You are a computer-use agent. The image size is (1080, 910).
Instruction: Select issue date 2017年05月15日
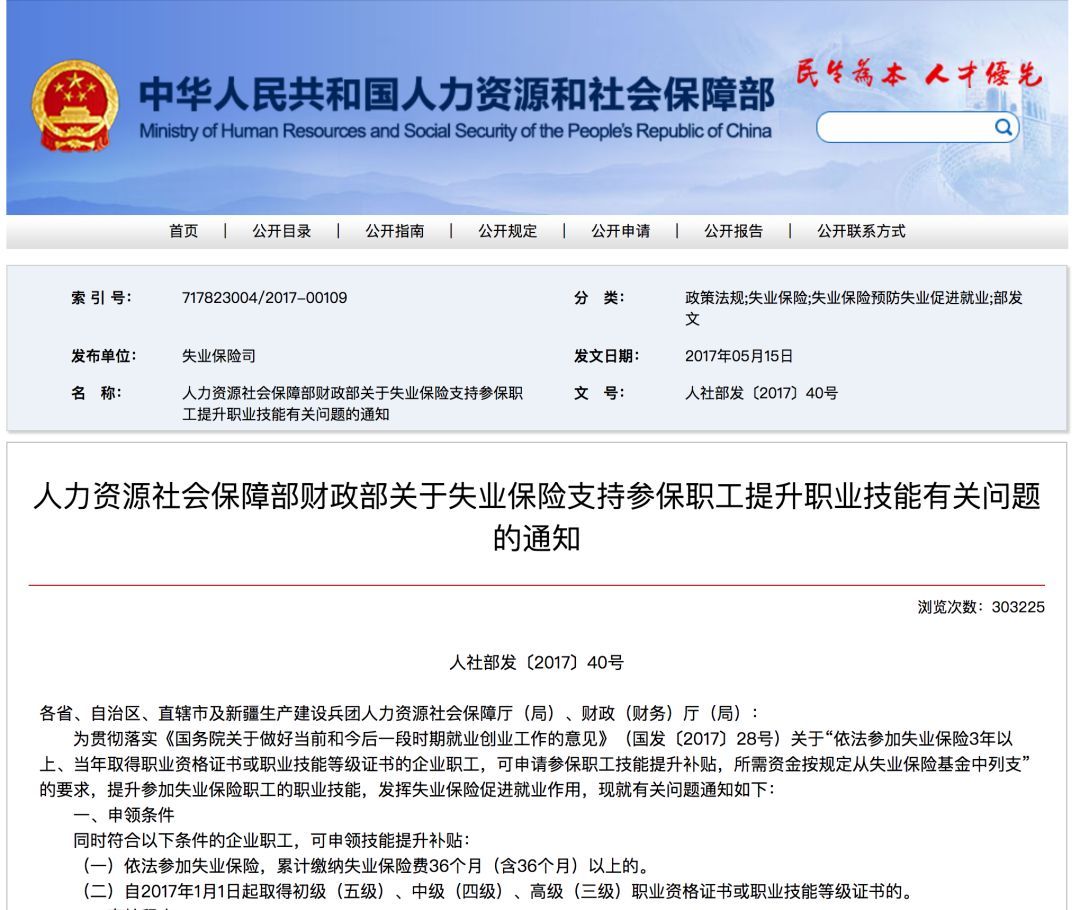pyautogui.click(x=738, y=356)
